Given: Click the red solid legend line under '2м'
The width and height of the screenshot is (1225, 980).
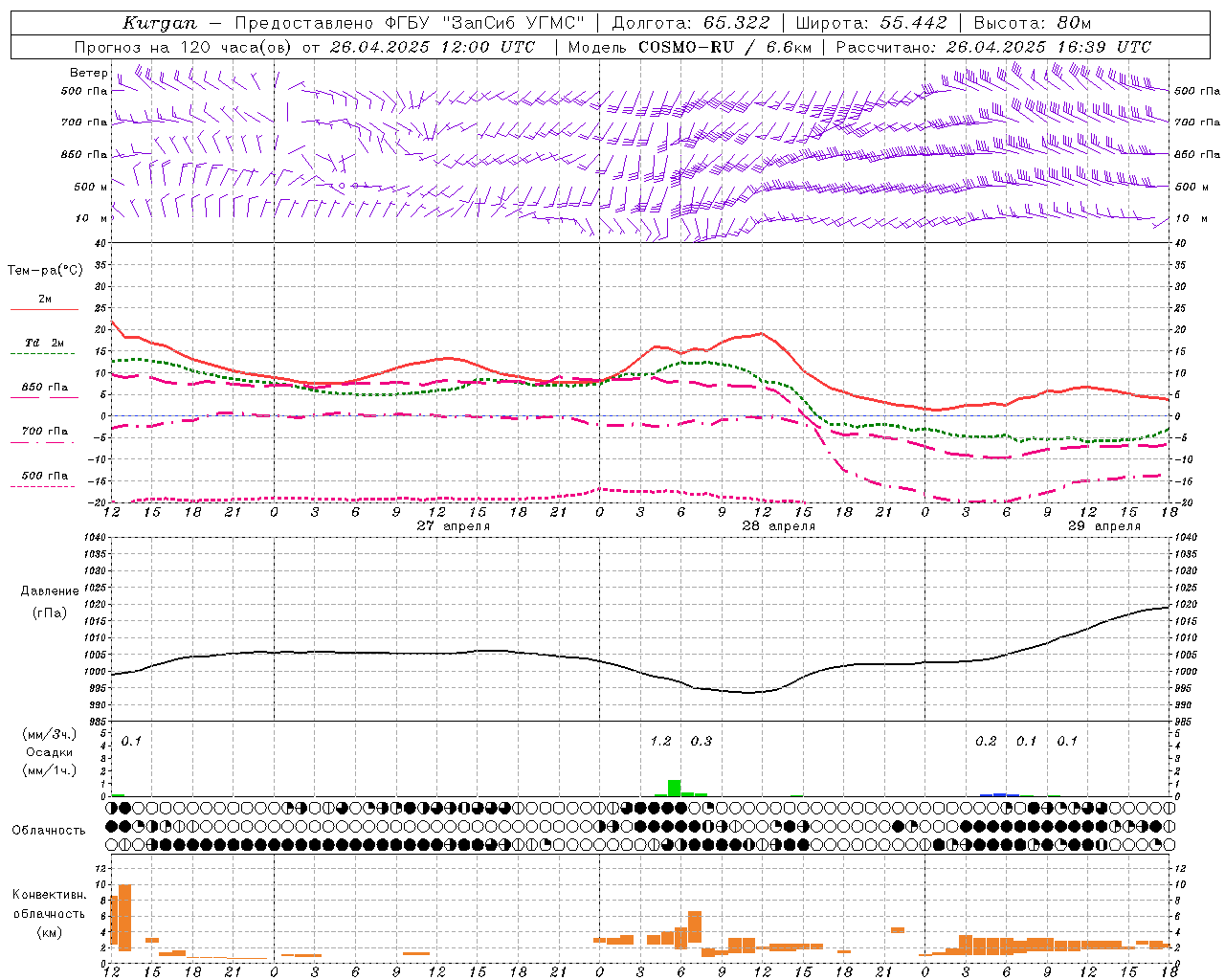Looking at the screenshot, I should pos(44,310).
